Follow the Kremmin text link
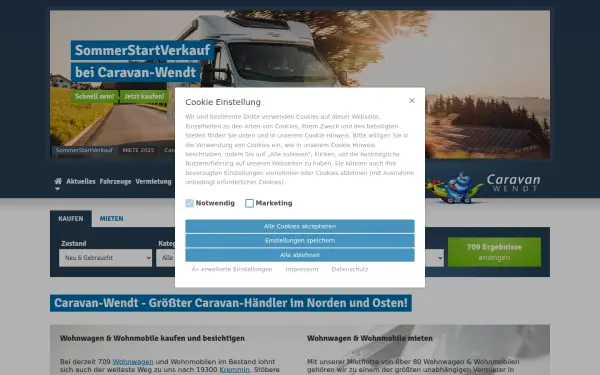The height and width of the screenshot is (375, 600). (234, 370)
